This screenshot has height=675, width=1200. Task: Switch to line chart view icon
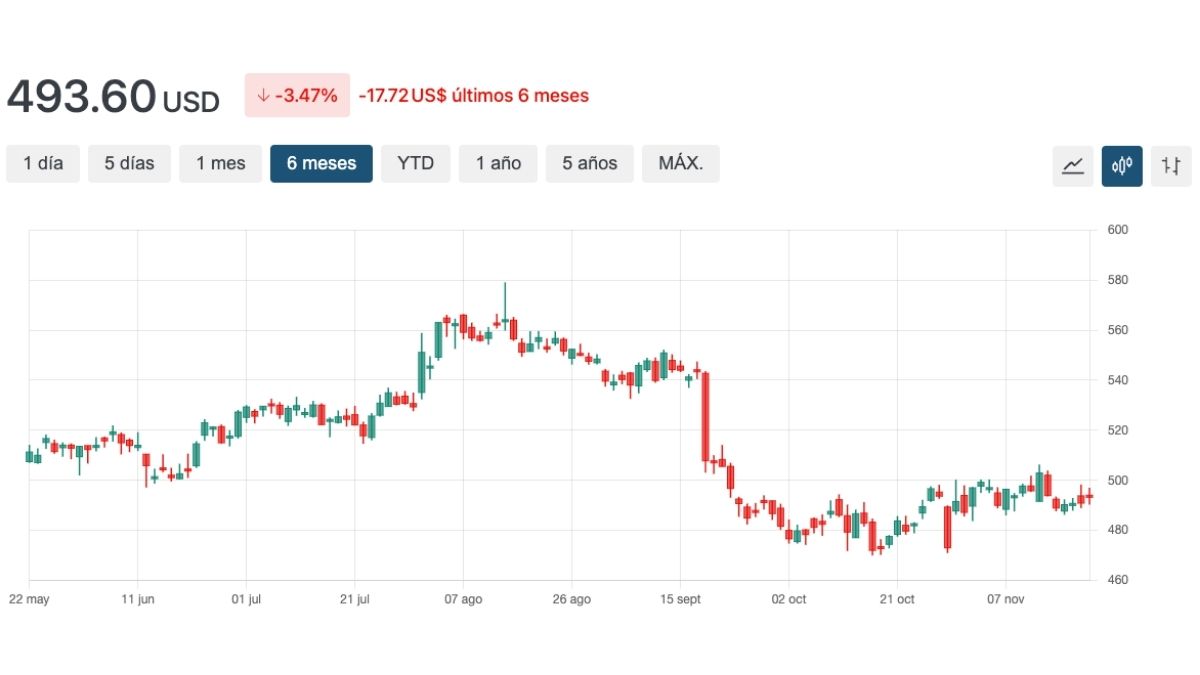click(x=1073, y=165)
